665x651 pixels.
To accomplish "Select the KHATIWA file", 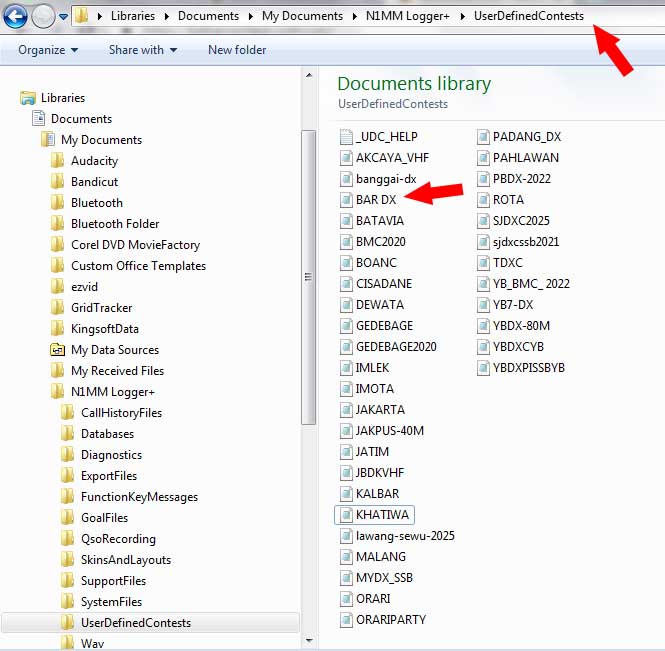I will coord(382,515).
